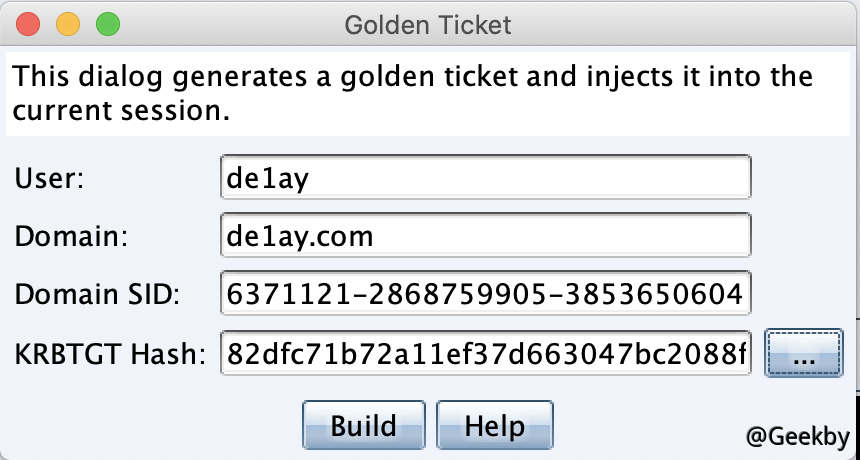The height and width of the screenshot is (460, 860).
Task: Click the "User:" label
Action: click(50, 178)
